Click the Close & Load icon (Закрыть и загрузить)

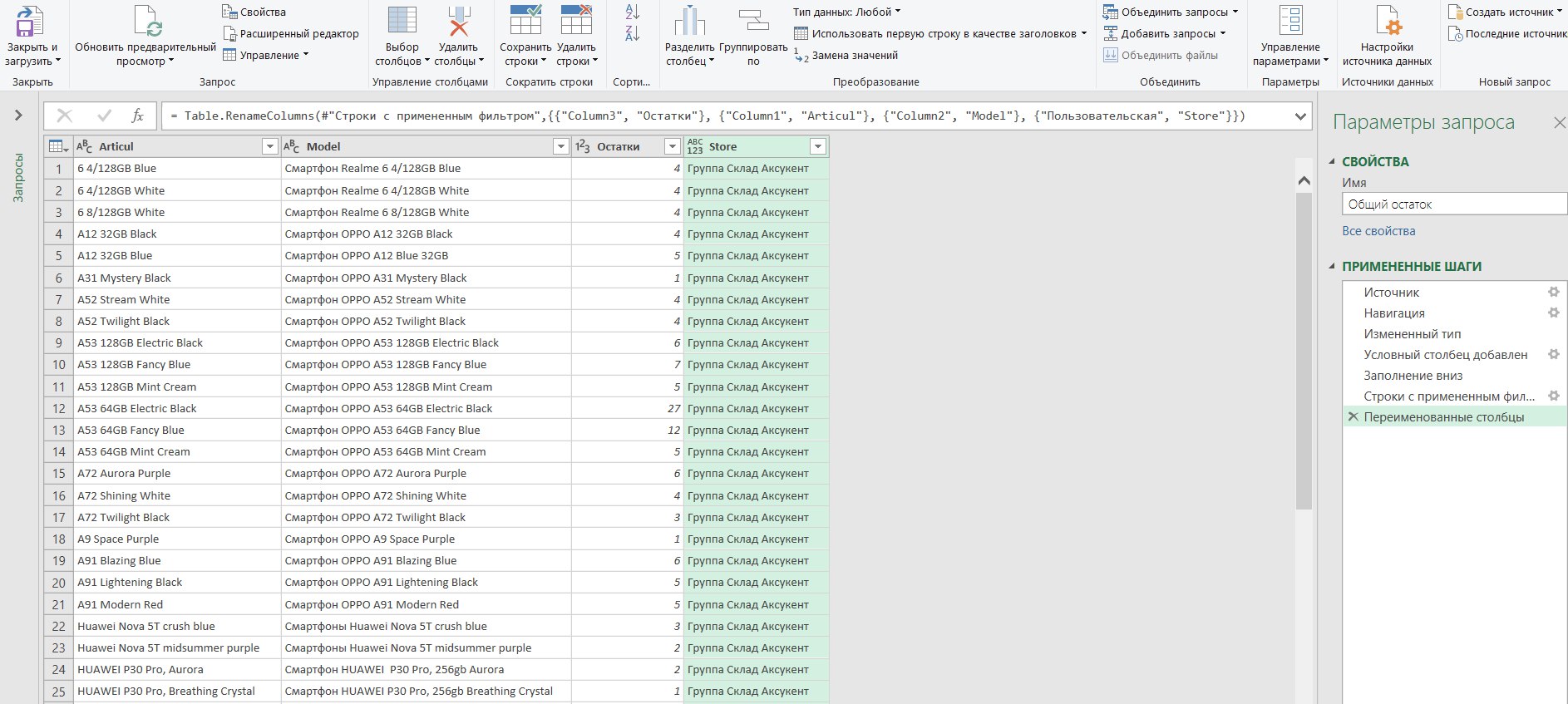(x=30, y=22)
